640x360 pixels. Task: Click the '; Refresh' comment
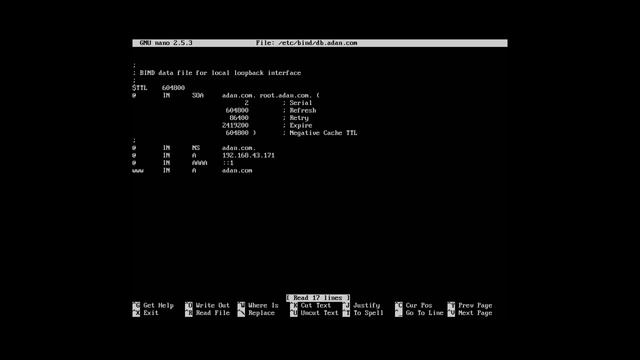[299, 110]
